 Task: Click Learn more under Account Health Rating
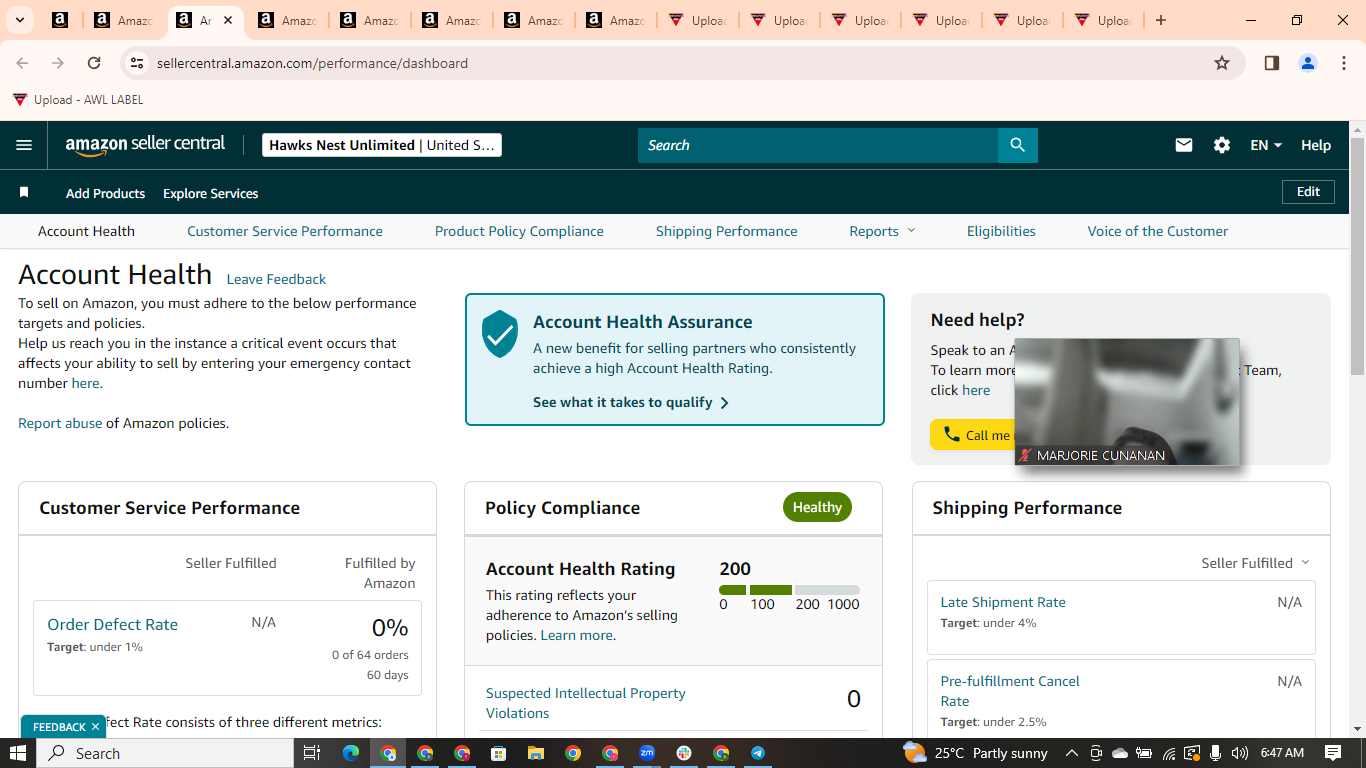pyautogui.click(x=577, y=635)
